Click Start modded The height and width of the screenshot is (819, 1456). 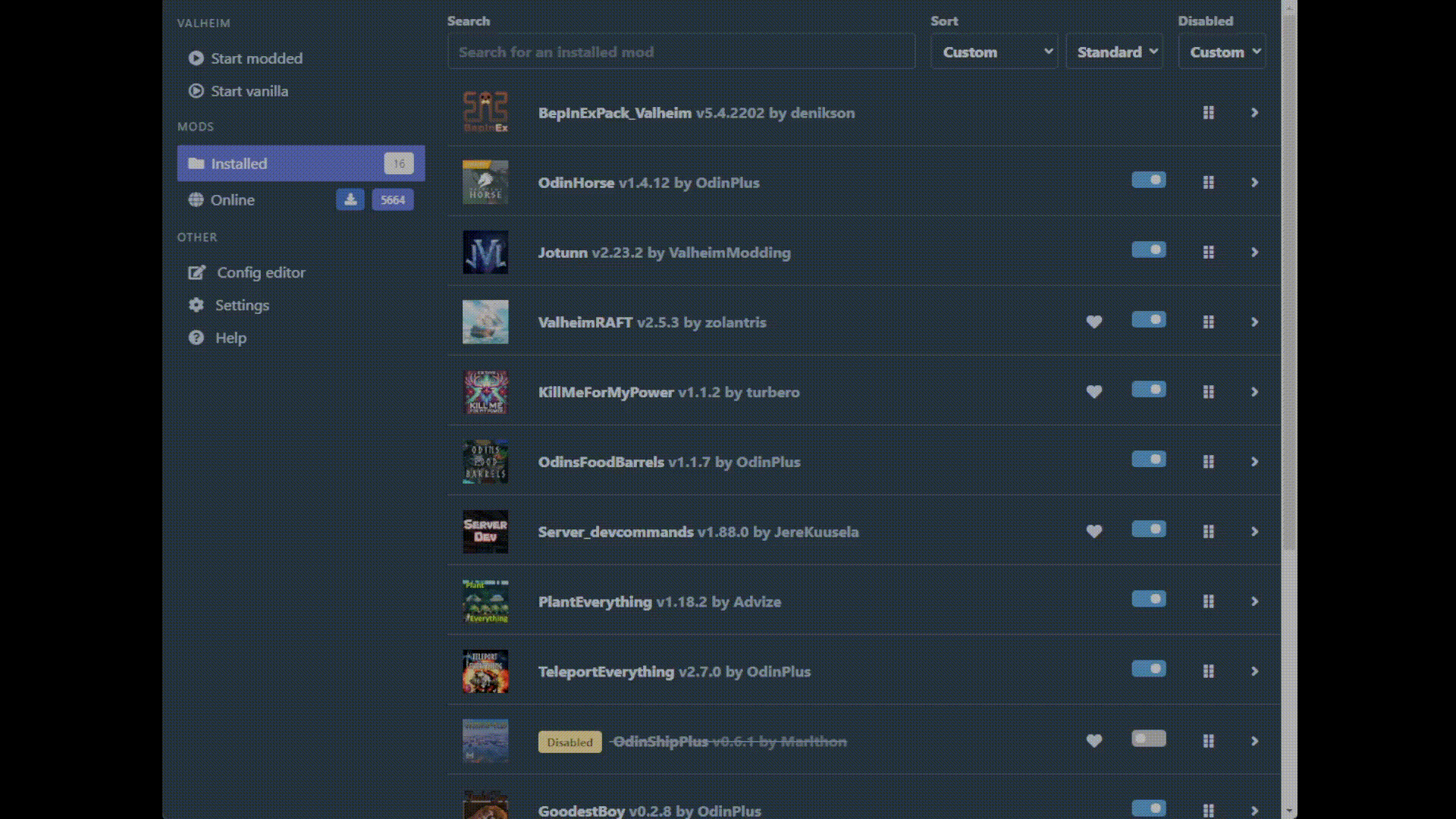click(x=256, y=58)
